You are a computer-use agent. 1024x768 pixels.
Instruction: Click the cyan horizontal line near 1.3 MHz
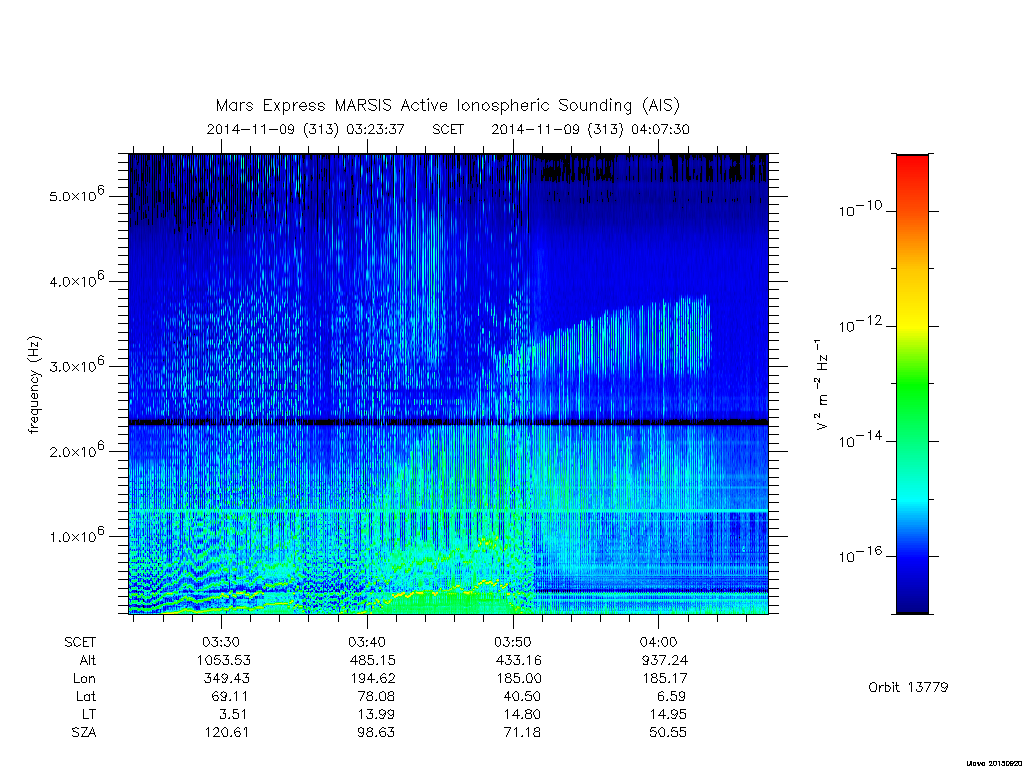(x=448, y=511)
